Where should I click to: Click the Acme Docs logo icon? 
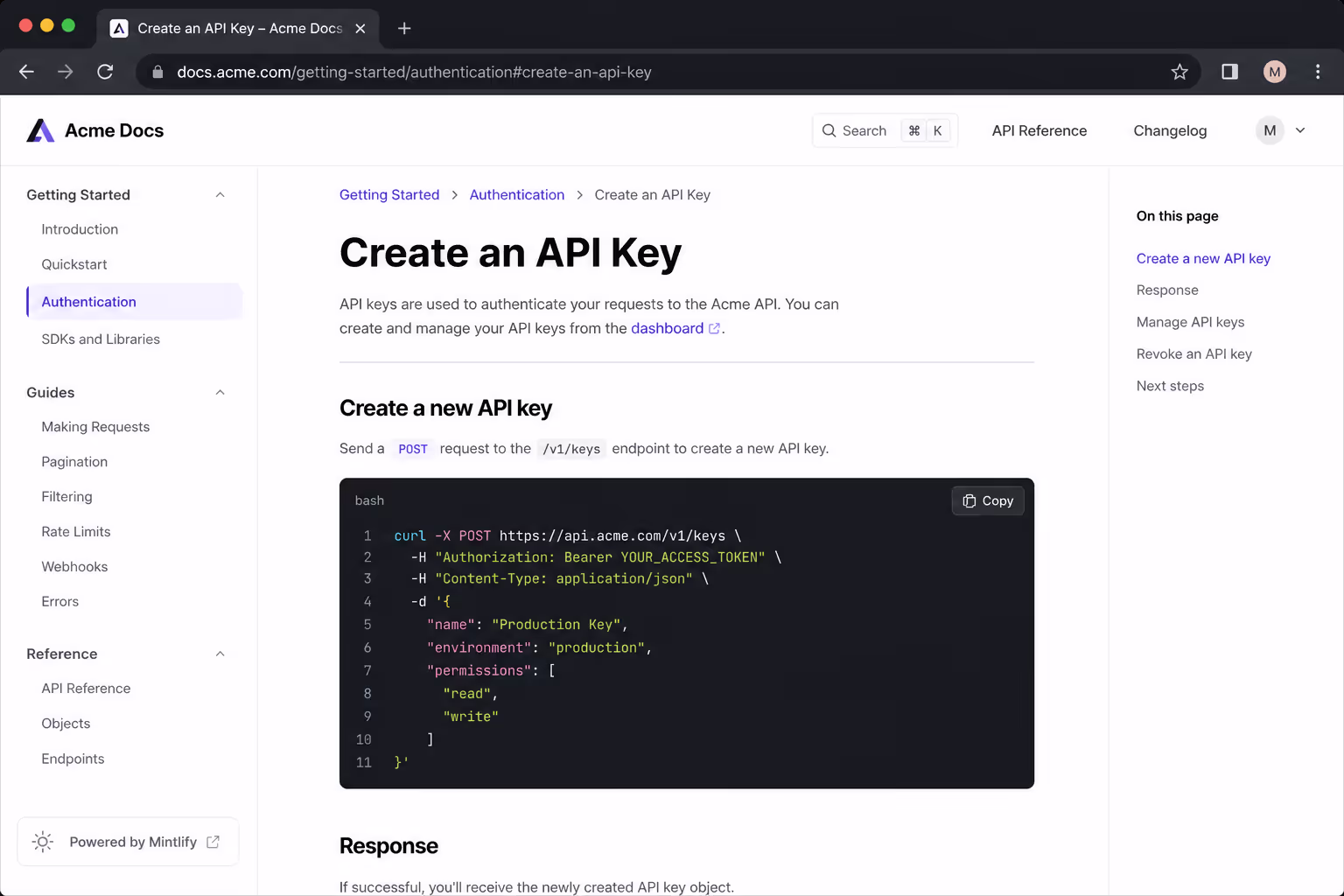[x=40, y=130]
